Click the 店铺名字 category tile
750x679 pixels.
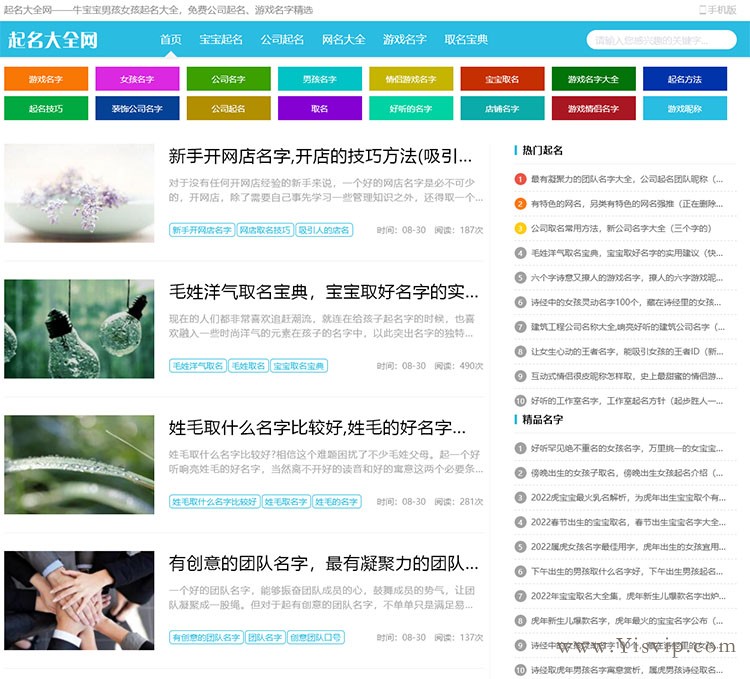tap(502, 108)
